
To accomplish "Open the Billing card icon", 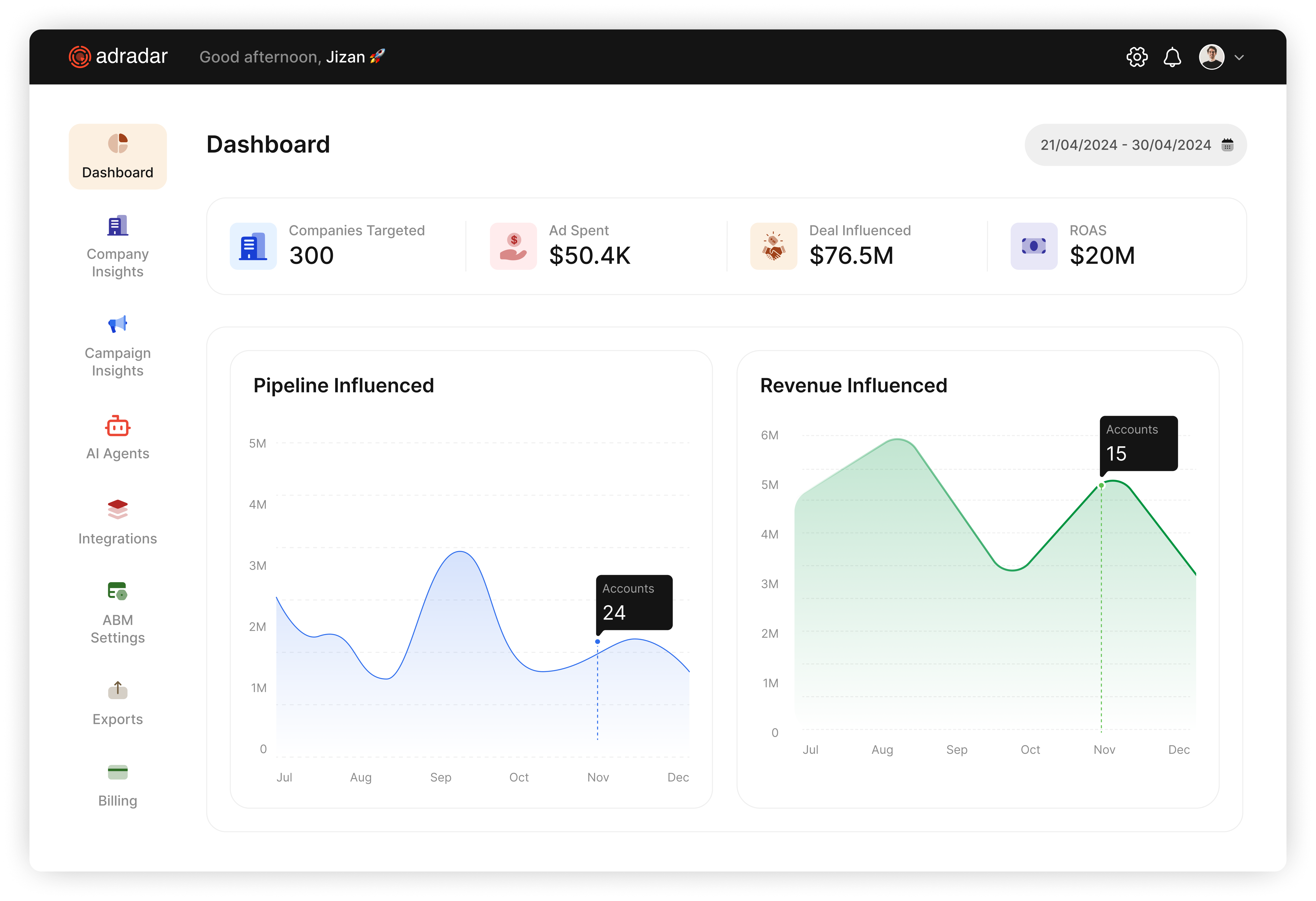I will (x=117, y=771).
